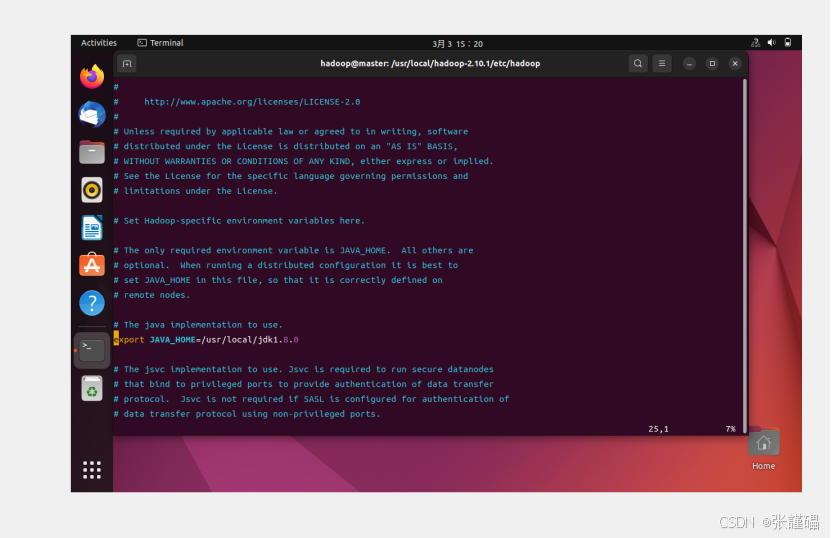Viewport: 831px width, 538px height.
Task: Click '# that bind to privileged ports' line
Action: (x=304, y=384)
